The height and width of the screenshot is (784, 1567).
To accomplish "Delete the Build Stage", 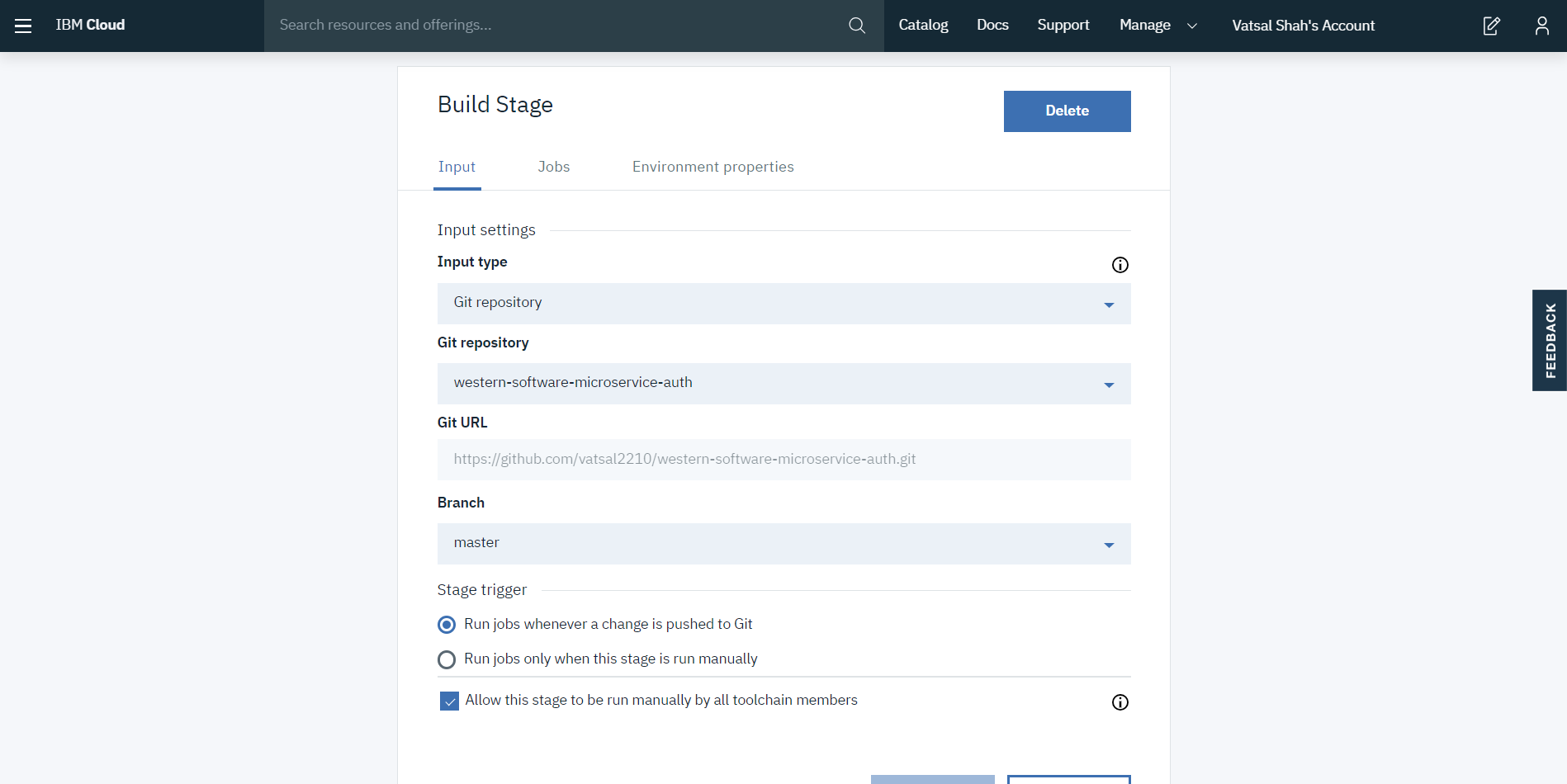I will 1067,111.
